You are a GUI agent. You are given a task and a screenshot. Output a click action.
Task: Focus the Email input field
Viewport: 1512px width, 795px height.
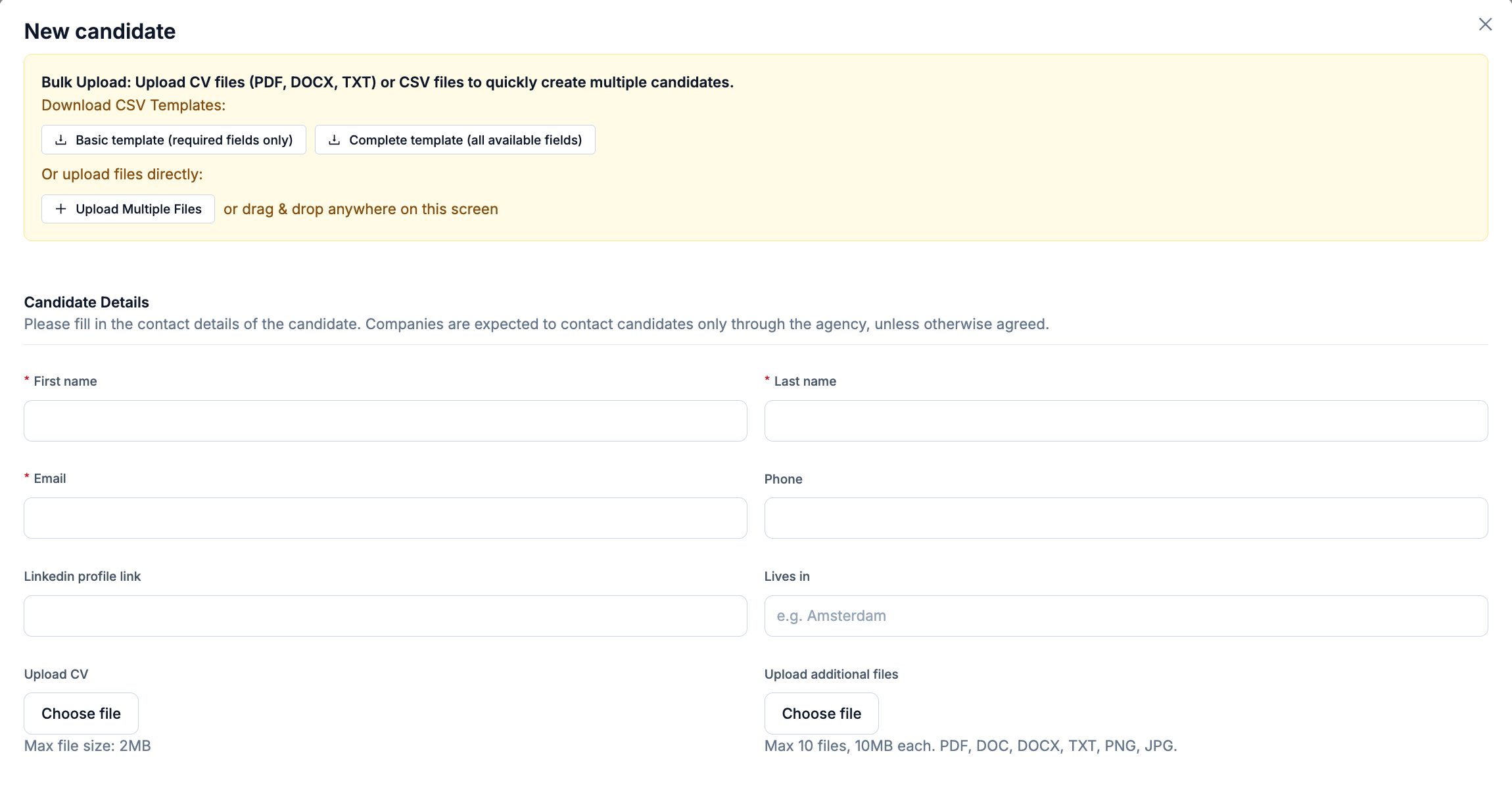[385, 518]
